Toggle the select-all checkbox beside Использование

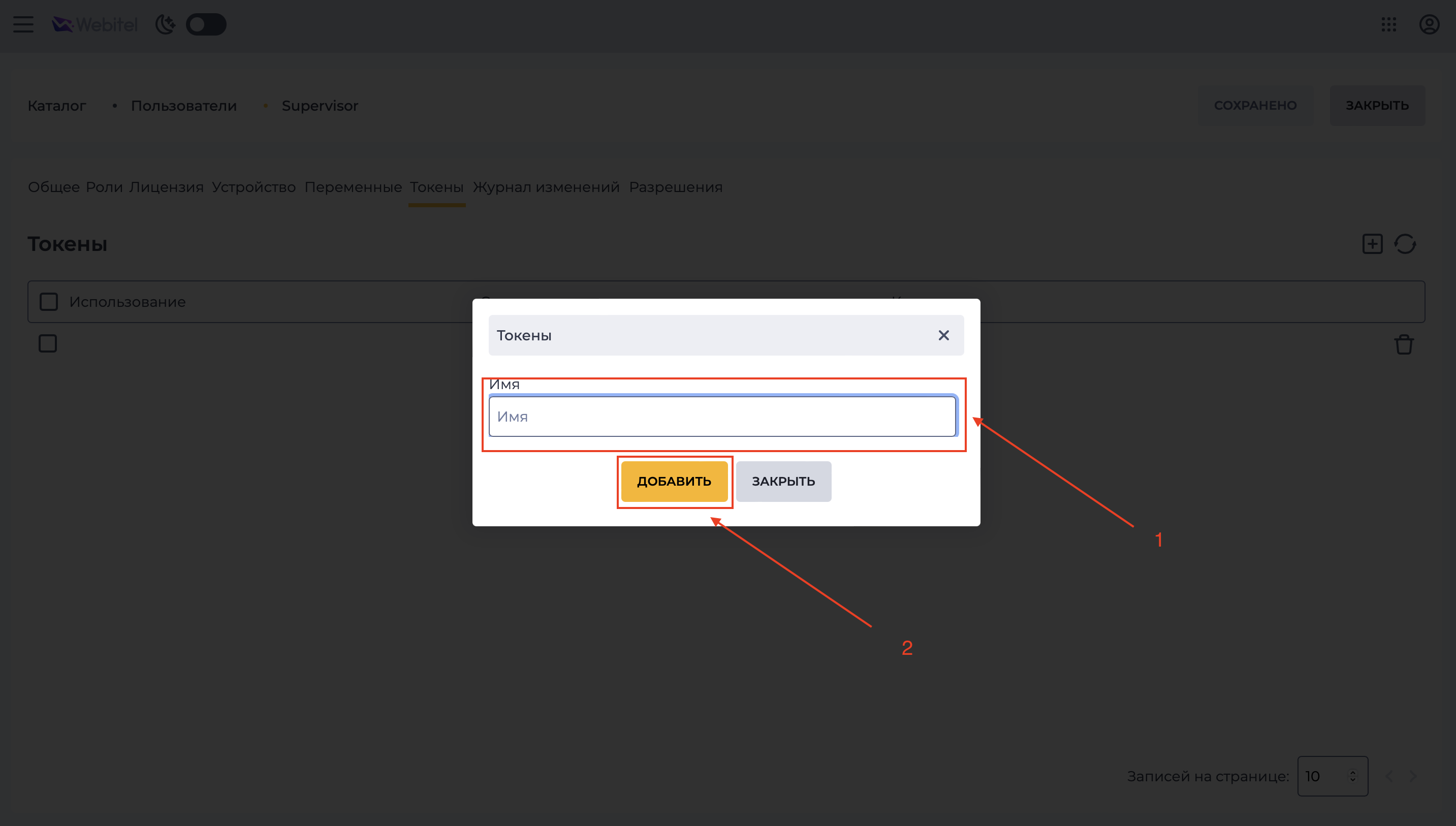(x=49, y=302)
